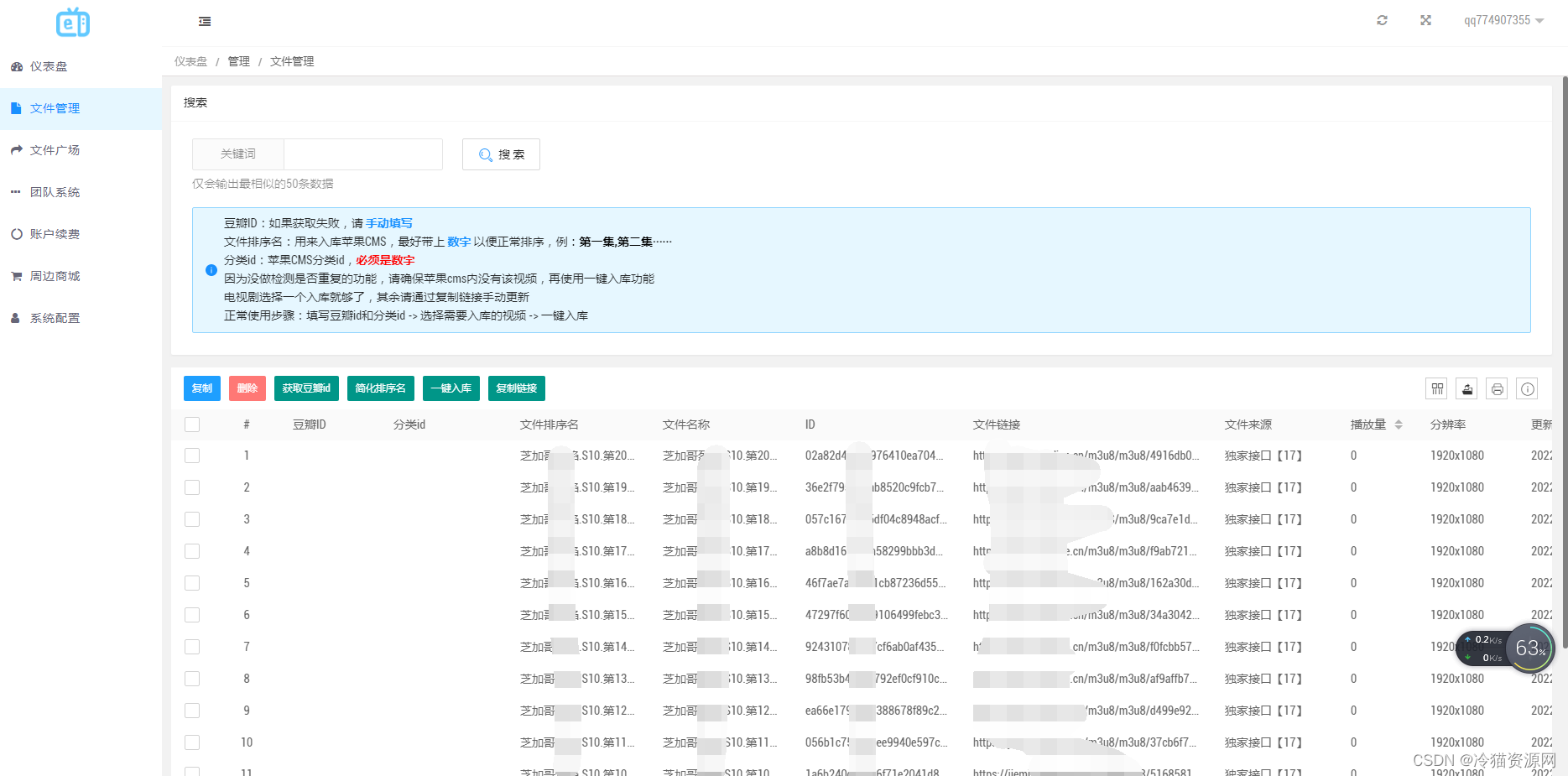Image resolution: width=1568 pixels, height=776 pixels.
Task: Click the 一键入库 button
Action: point(451,388)
